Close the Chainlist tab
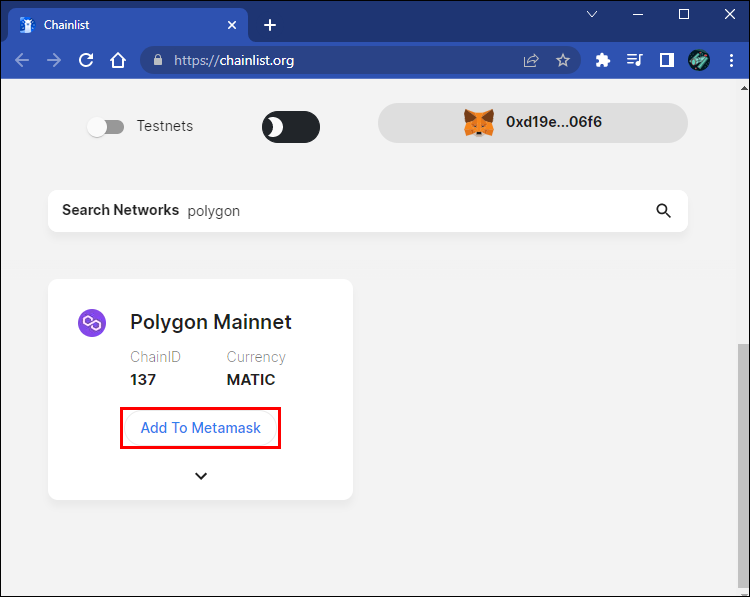Screen dimensions: 750x597 (x=232, y=25)
